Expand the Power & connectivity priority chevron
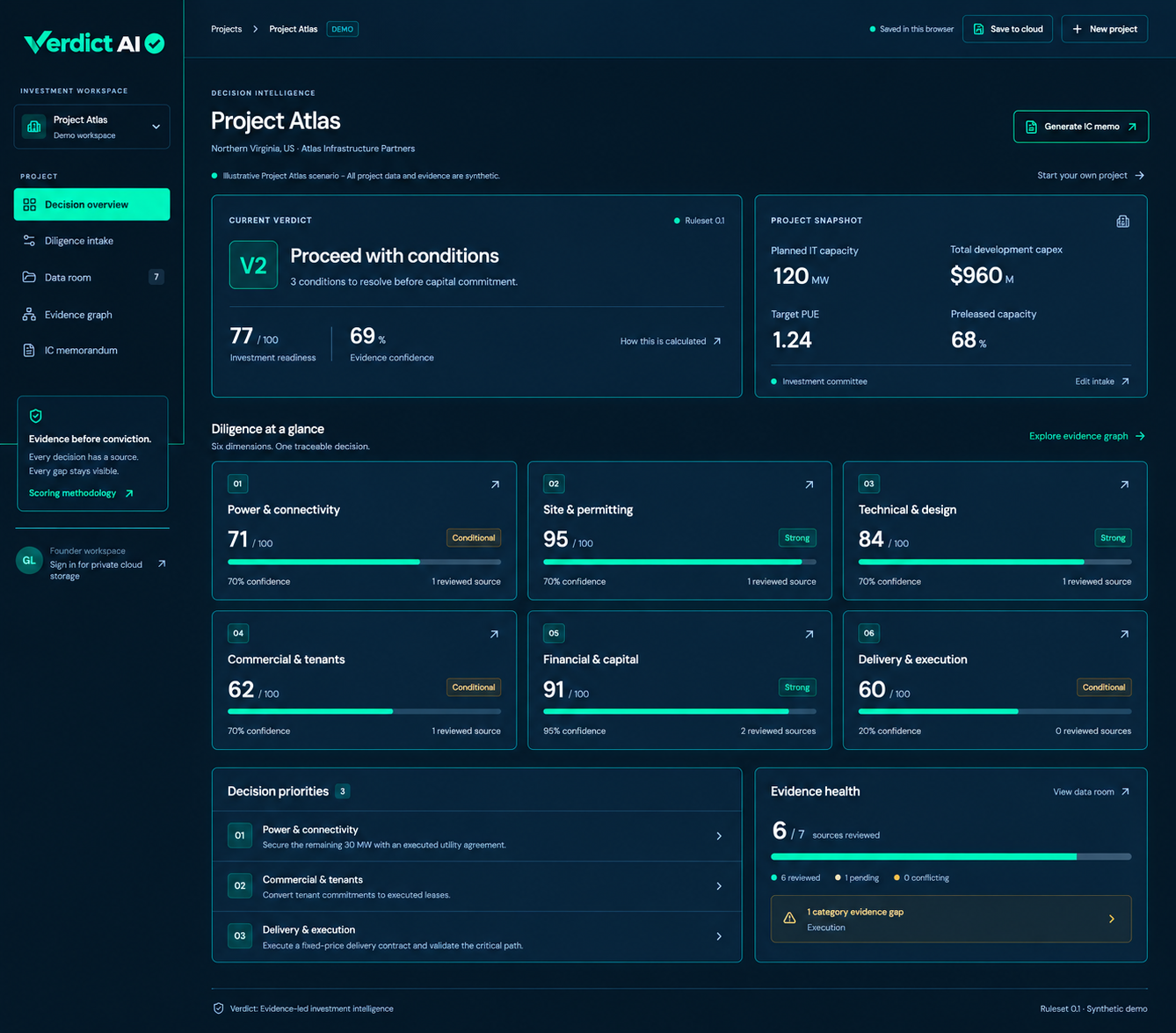Image resolution: width=1176 pixels, height=1033 pixels. tap(719, 836)
